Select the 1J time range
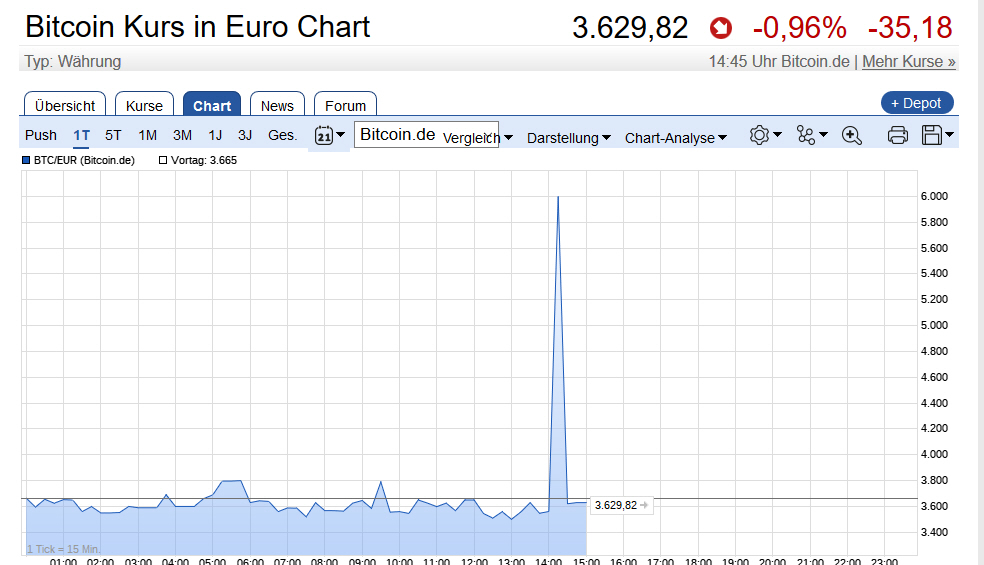The width and height of the screenshot is (984, 565). tap(215, 135)
